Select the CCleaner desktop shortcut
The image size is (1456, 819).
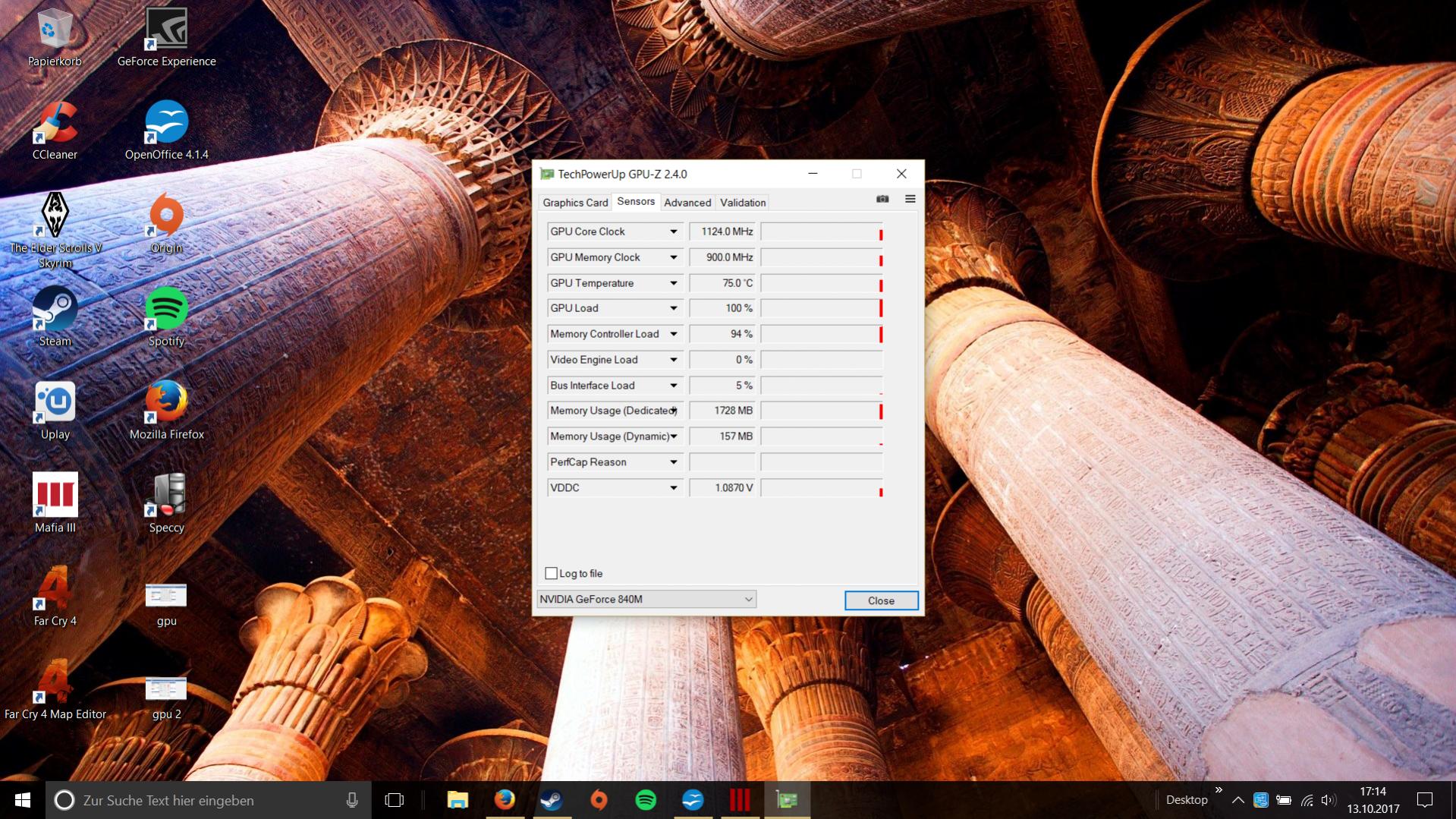tap(55, 130)
